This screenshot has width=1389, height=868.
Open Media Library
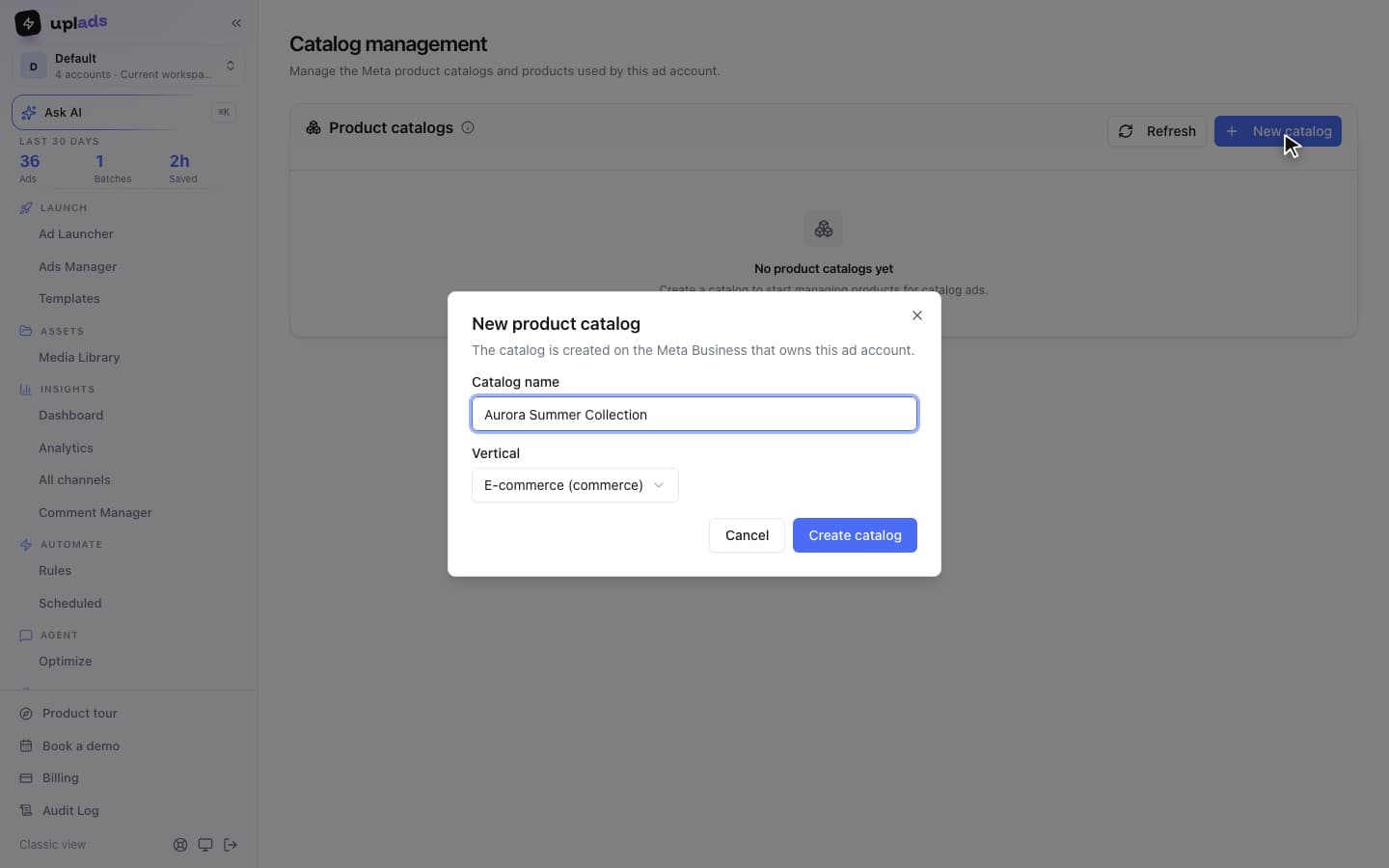79,357
